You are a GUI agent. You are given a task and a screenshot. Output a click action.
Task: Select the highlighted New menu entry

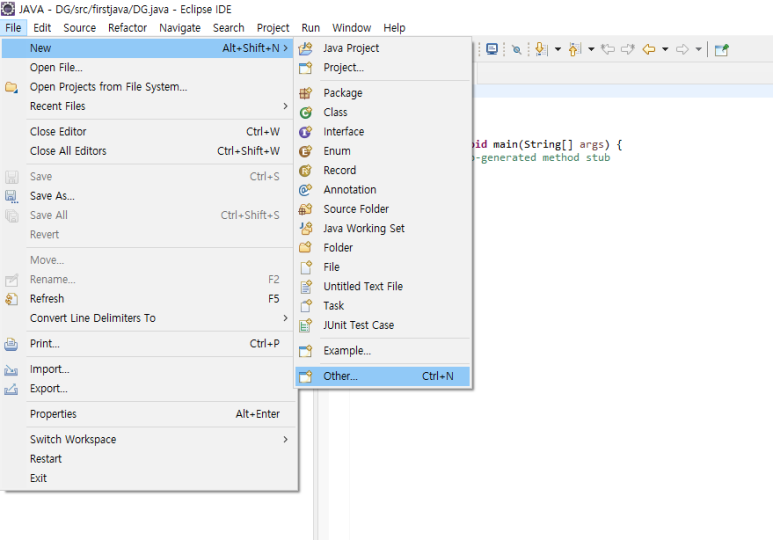coord(147,48)
